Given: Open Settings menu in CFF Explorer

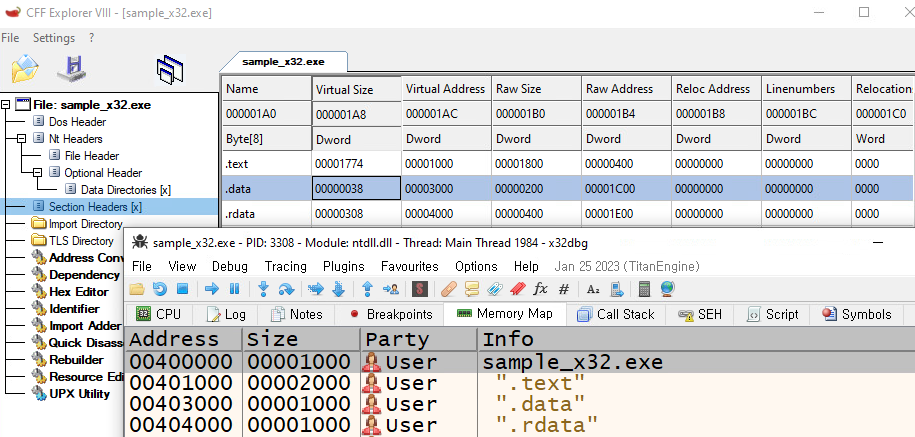Looking at the screenshot, I should coord(54,38).
